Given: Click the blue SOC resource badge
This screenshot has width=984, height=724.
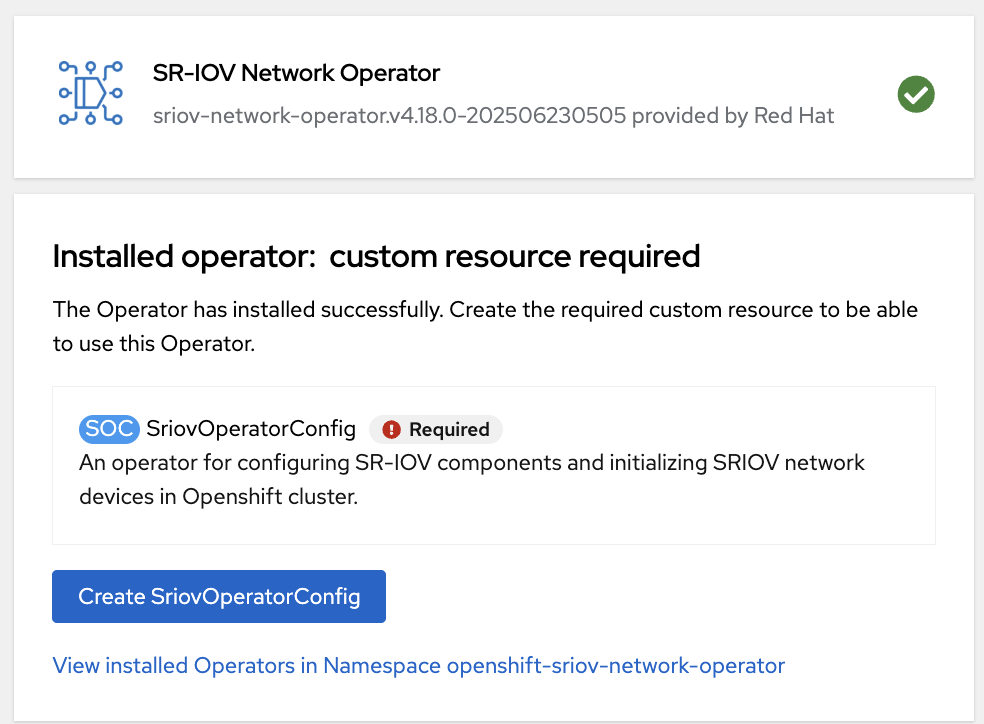Looking at the screenshot, I should [x=108, y=429].
